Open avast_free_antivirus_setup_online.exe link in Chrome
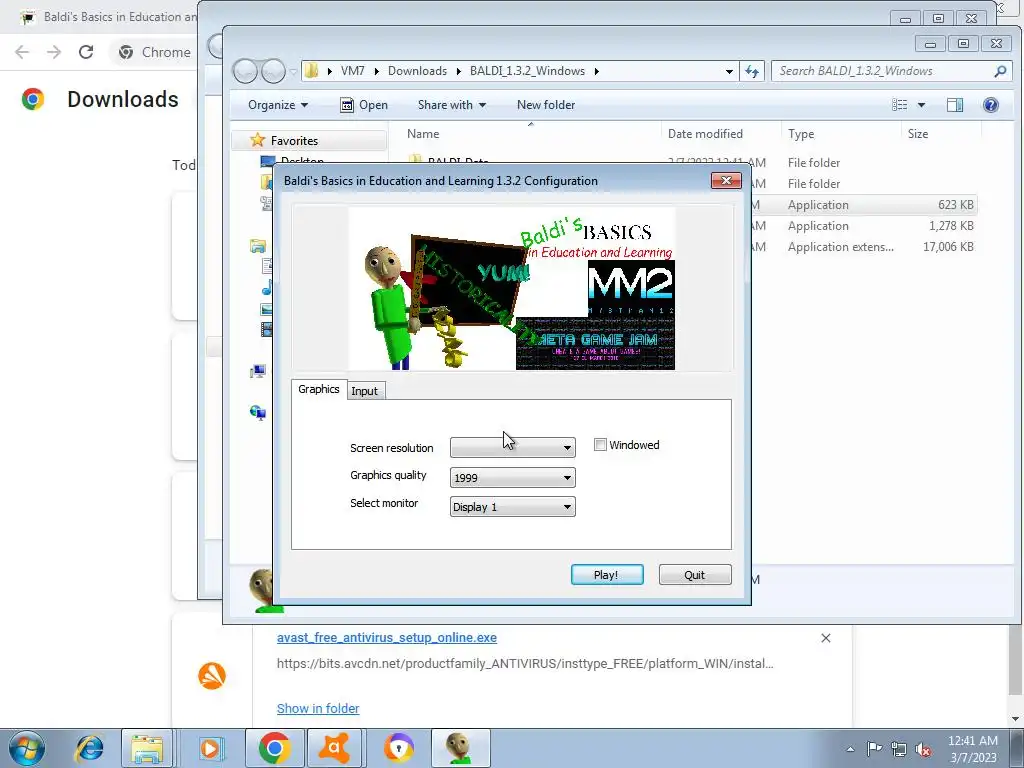The image size is (1024, 768). [x=387, y=637]
